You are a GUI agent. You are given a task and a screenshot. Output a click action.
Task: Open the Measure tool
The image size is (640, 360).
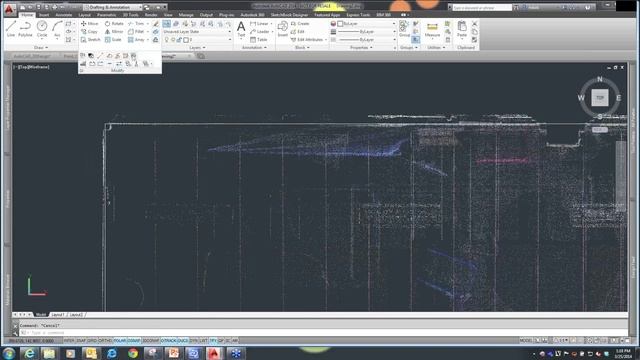[432, 30]
